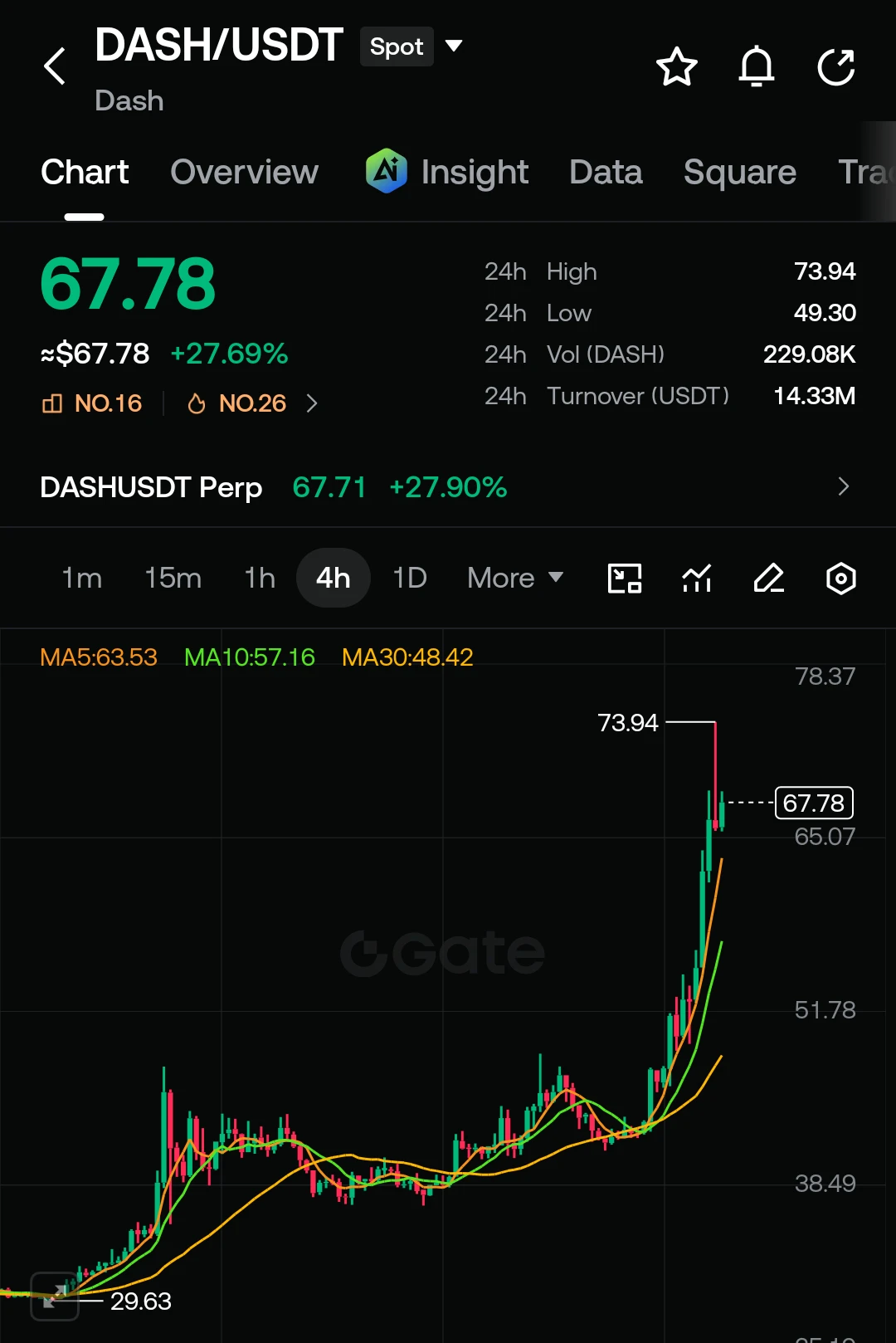Select the 15m timeframe
The width and height of the screenshot is (896, 1343).
point(173,578)
